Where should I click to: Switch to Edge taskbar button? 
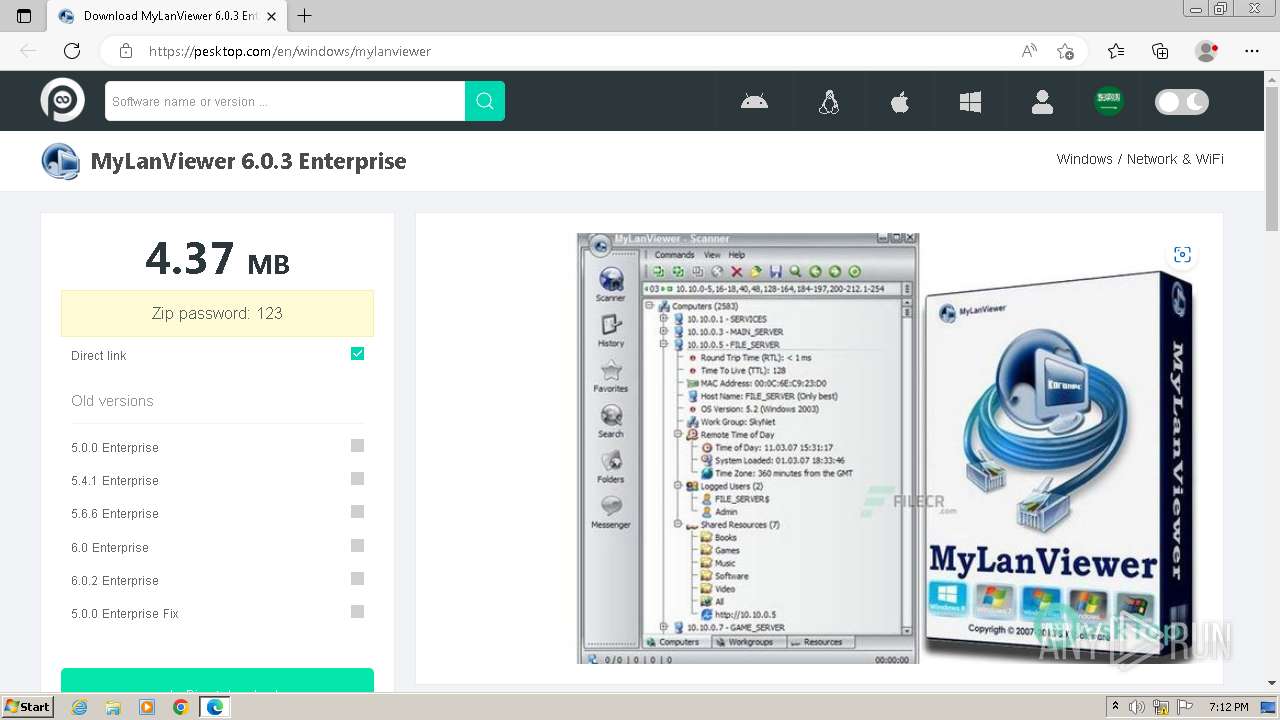pyautogui.click(x=214, y=707)
